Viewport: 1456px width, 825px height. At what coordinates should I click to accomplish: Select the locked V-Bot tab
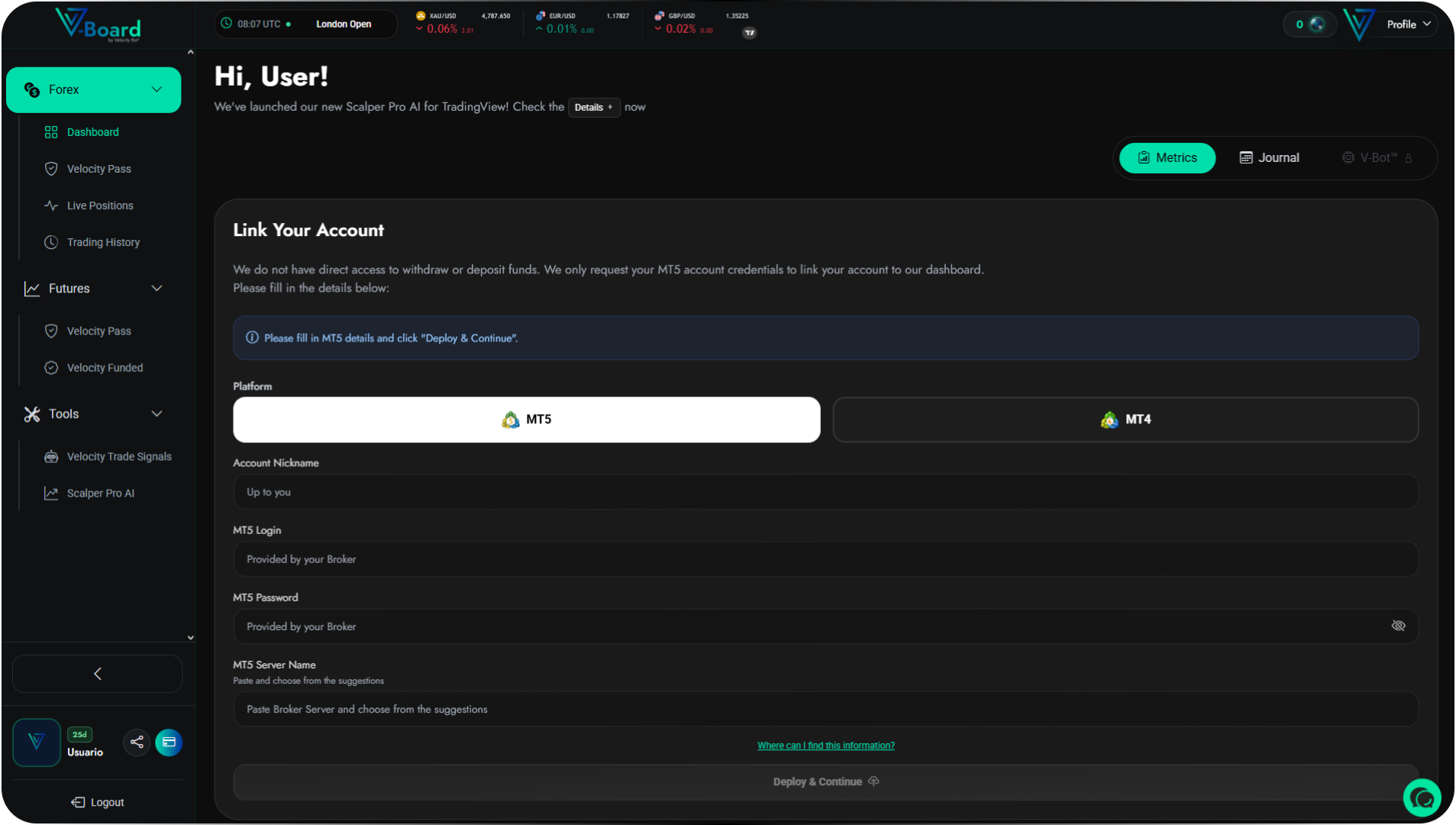[x=1377, y=158]
